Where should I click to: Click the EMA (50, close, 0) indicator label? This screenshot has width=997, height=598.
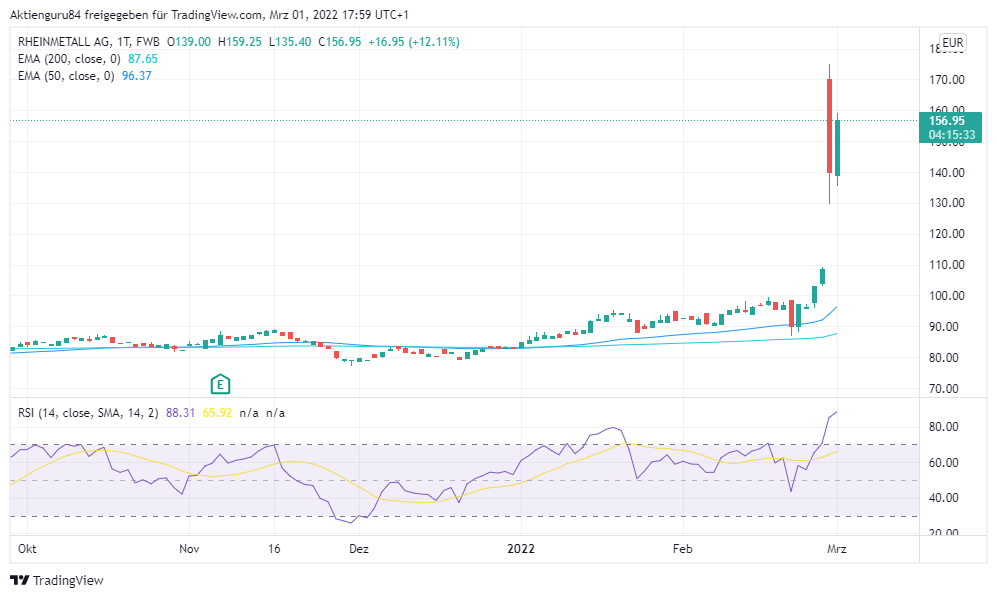tap(66, 76)
